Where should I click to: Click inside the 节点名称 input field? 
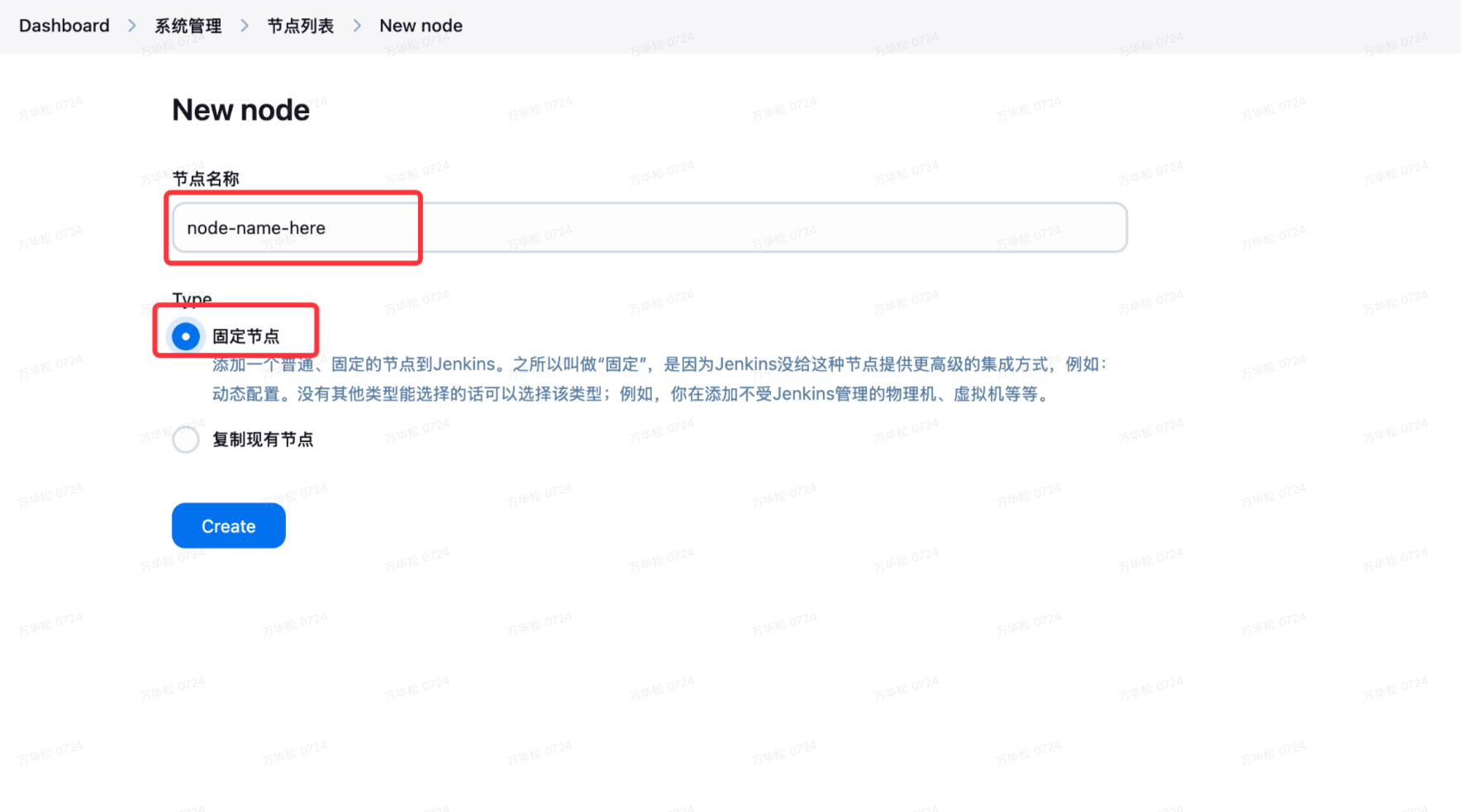(x=578, y=228)
